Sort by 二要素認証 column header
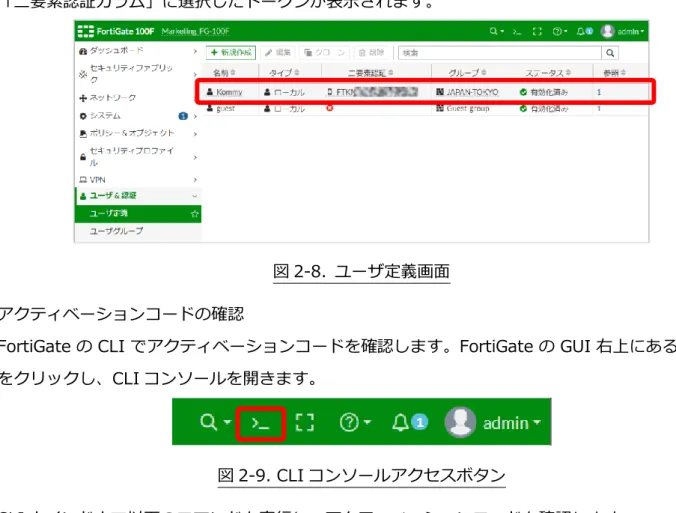This screenshot has height=513, width=676. click(x=370, y=73)
